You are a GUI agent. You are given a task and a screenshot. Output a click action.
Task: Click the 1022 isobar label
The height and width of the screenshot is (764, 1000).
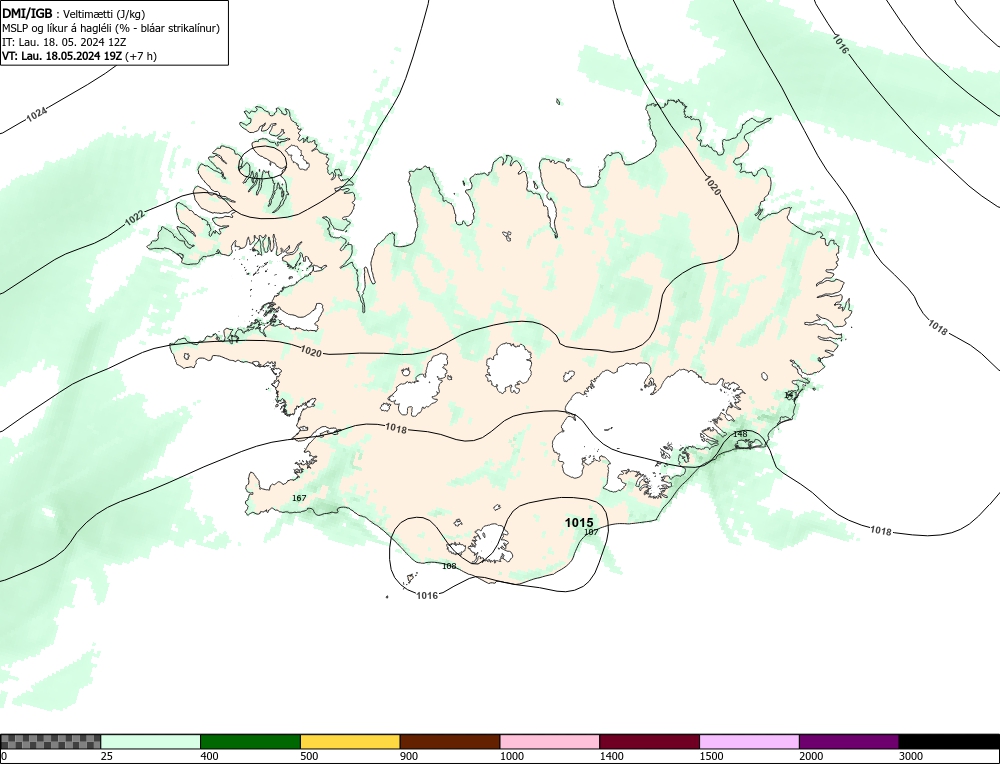pos(135,217)
